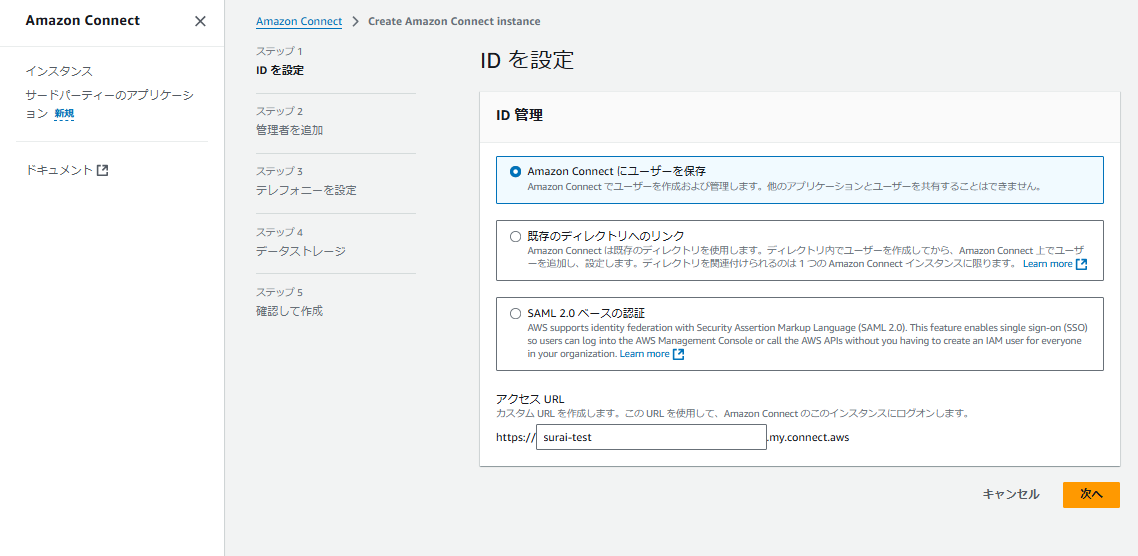Open the インスタンス page in sidebar
Image resolution: width=1138 pixels, height=556 pixels.
point(60,71)
